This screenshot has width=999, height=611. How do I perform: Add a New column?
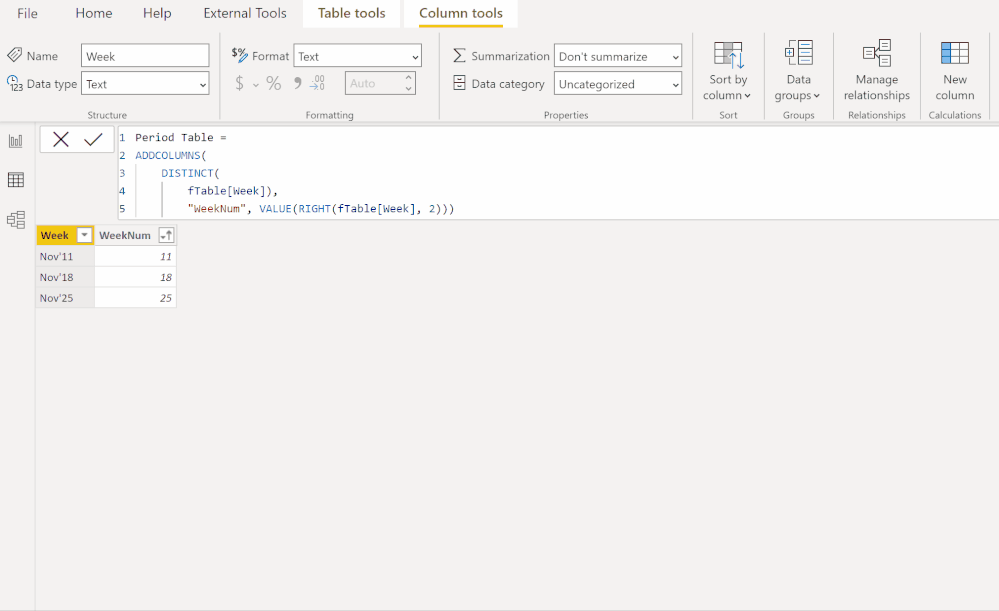click(x=954, y=70)
